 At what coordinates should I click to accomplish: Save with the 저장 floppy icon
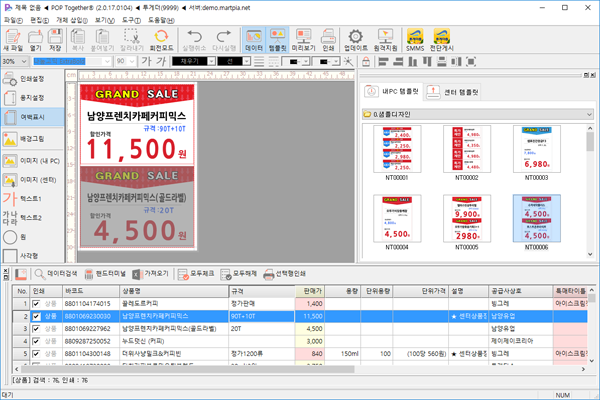[55, 40]
